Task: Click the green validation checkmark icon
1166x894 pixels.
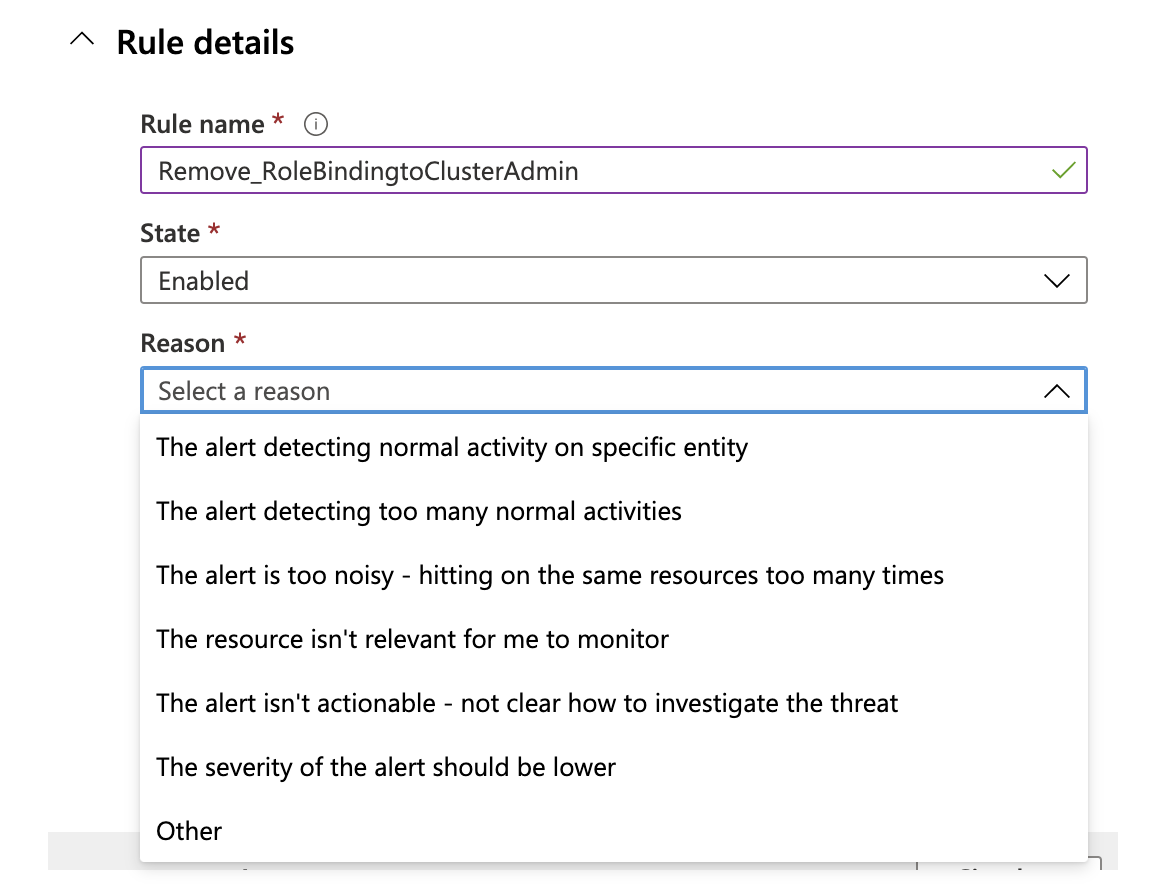Action: point(1061,170)
